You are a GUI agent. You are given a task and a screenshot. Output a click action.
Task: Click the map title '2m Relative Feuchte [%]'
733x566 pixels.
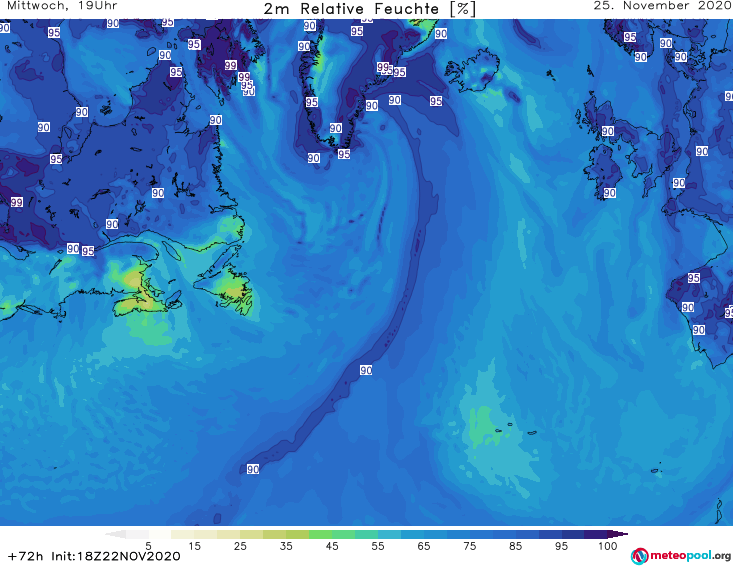(370, 9)
